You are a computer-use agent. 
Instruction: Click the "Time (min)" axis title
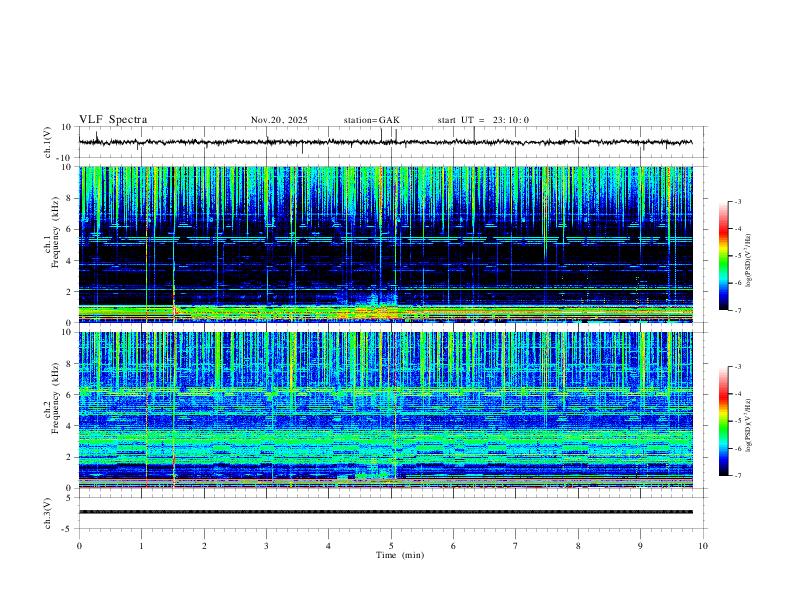[x=400, y=555]
